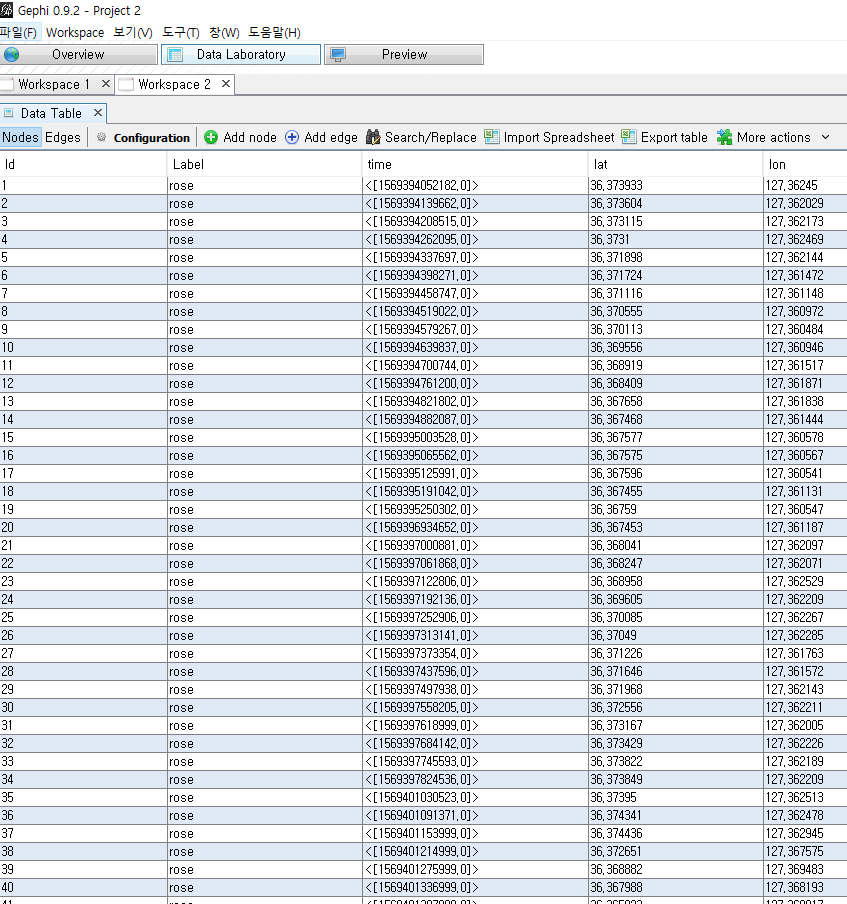Open the Workspace menu

(75, 33)
